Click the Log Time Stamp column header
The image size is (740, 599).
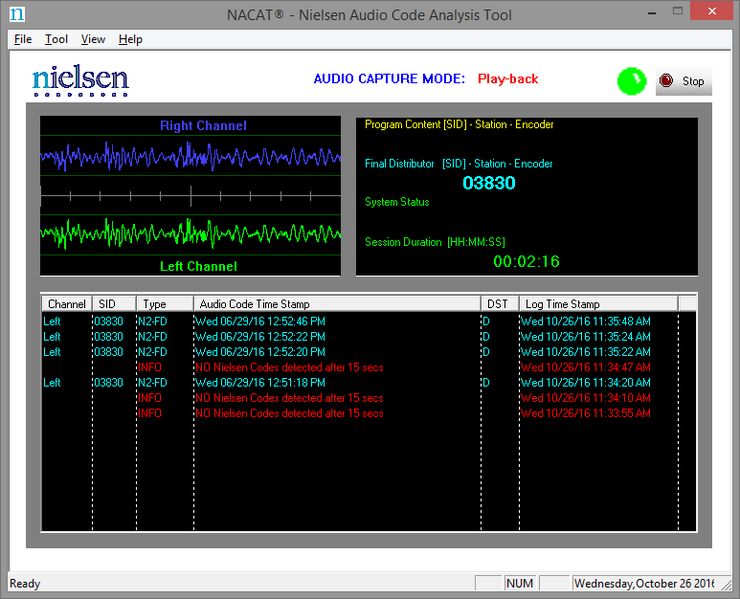pyautogui.click(x=598, y=304)
